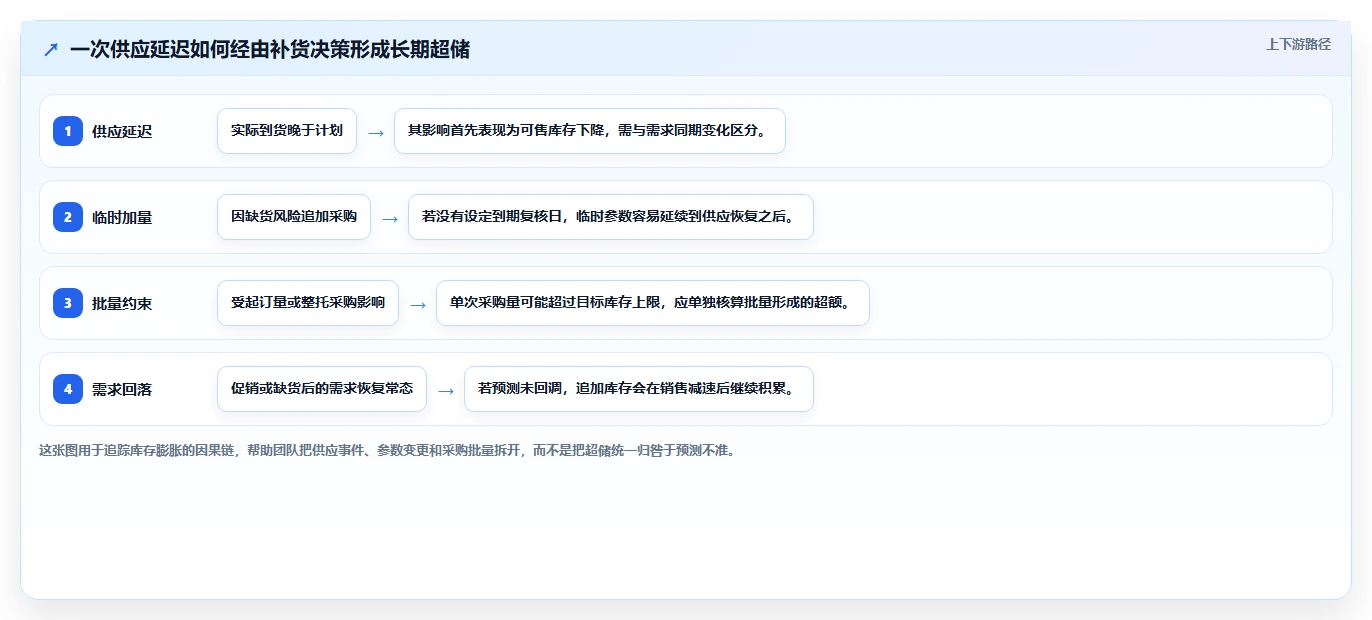Click the 临时加量 step label
Screen dimensions: 1372x620
(x=122, y=217)
